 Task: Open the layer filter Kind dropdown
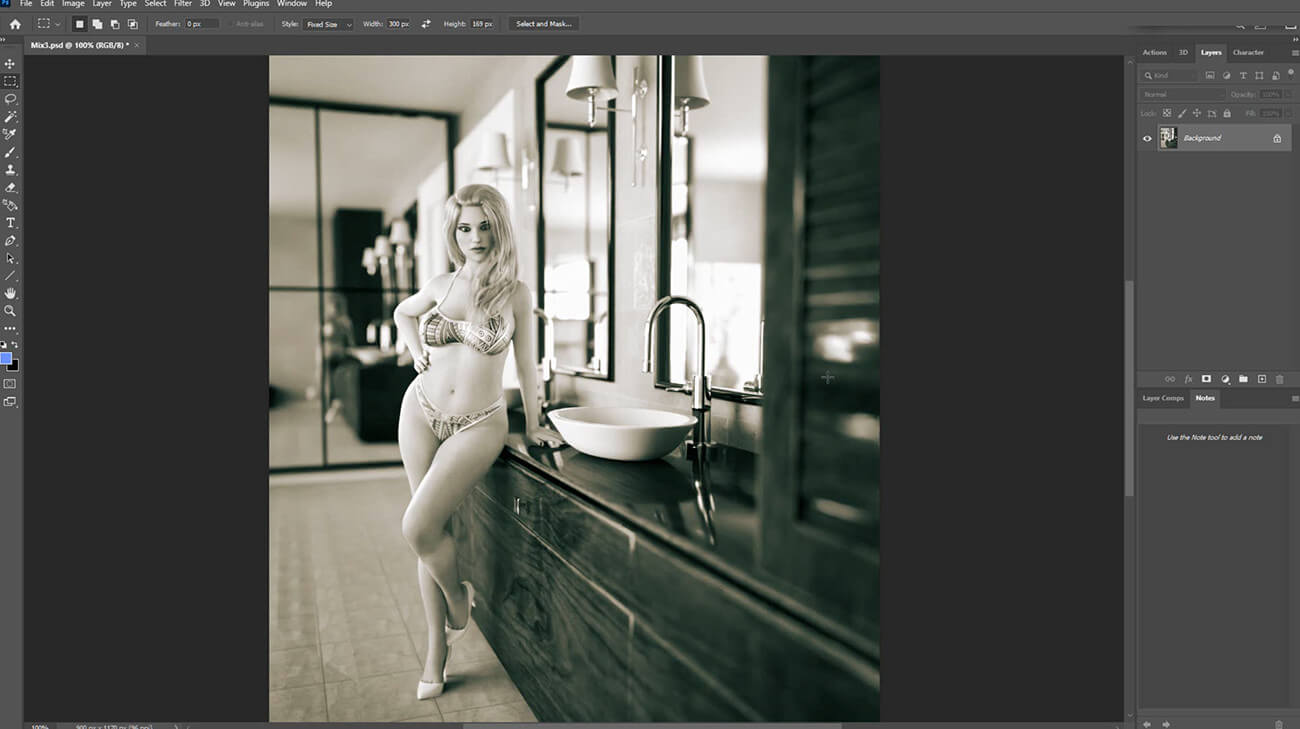[x=1170, y=75]
